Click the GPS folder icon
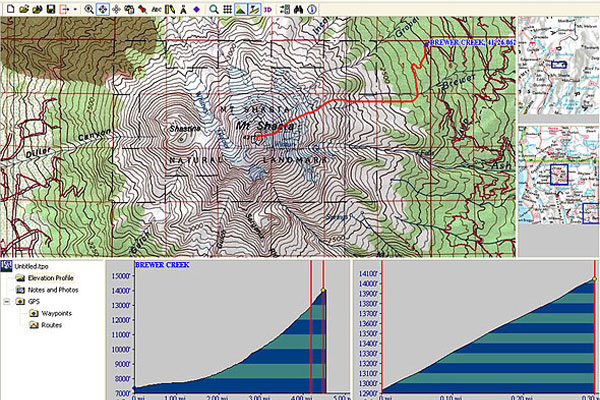Screen dimensions: 600x400 tap(20, 302)
